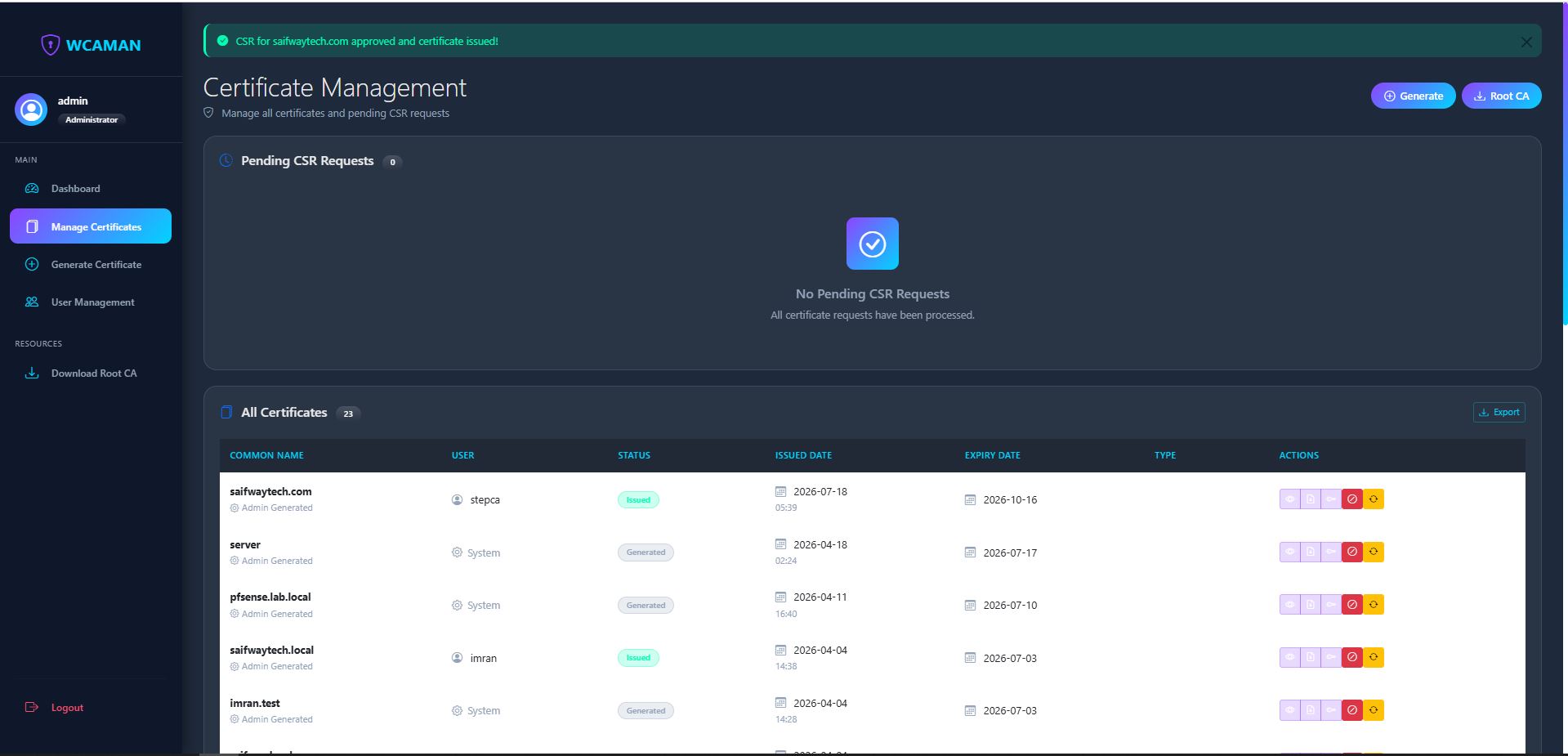The height and width of the screenshot is (756, 1568).
Task: Revoke the pfsense.lab.local certificate
Action: [x=1352, y=605]
